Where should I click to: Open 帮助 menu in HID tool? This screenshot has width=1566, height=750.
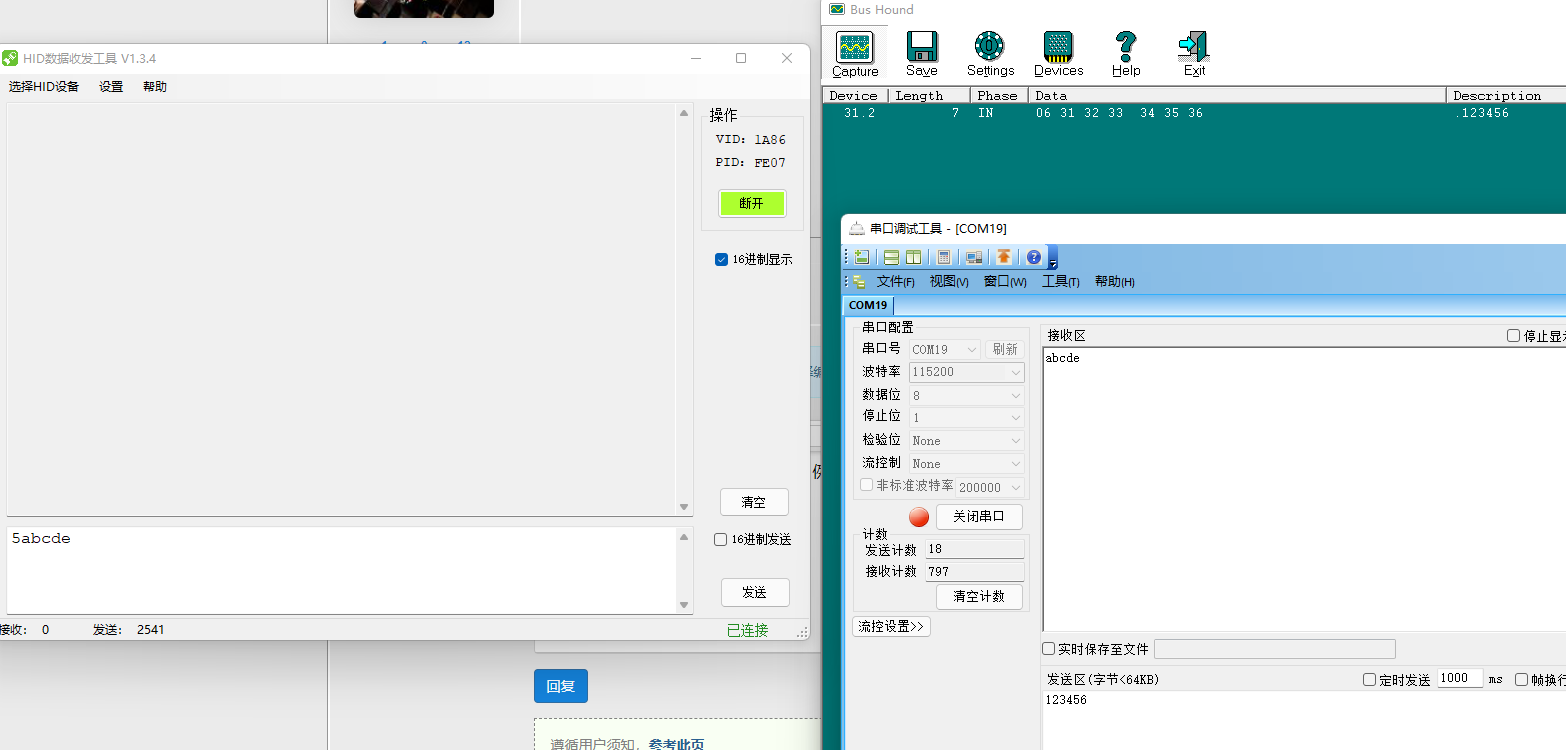coord(155,87)
